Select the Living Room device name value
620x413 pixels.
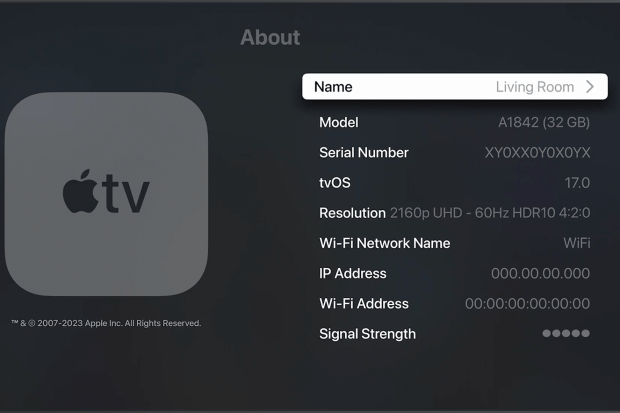(x=535, y=87)
